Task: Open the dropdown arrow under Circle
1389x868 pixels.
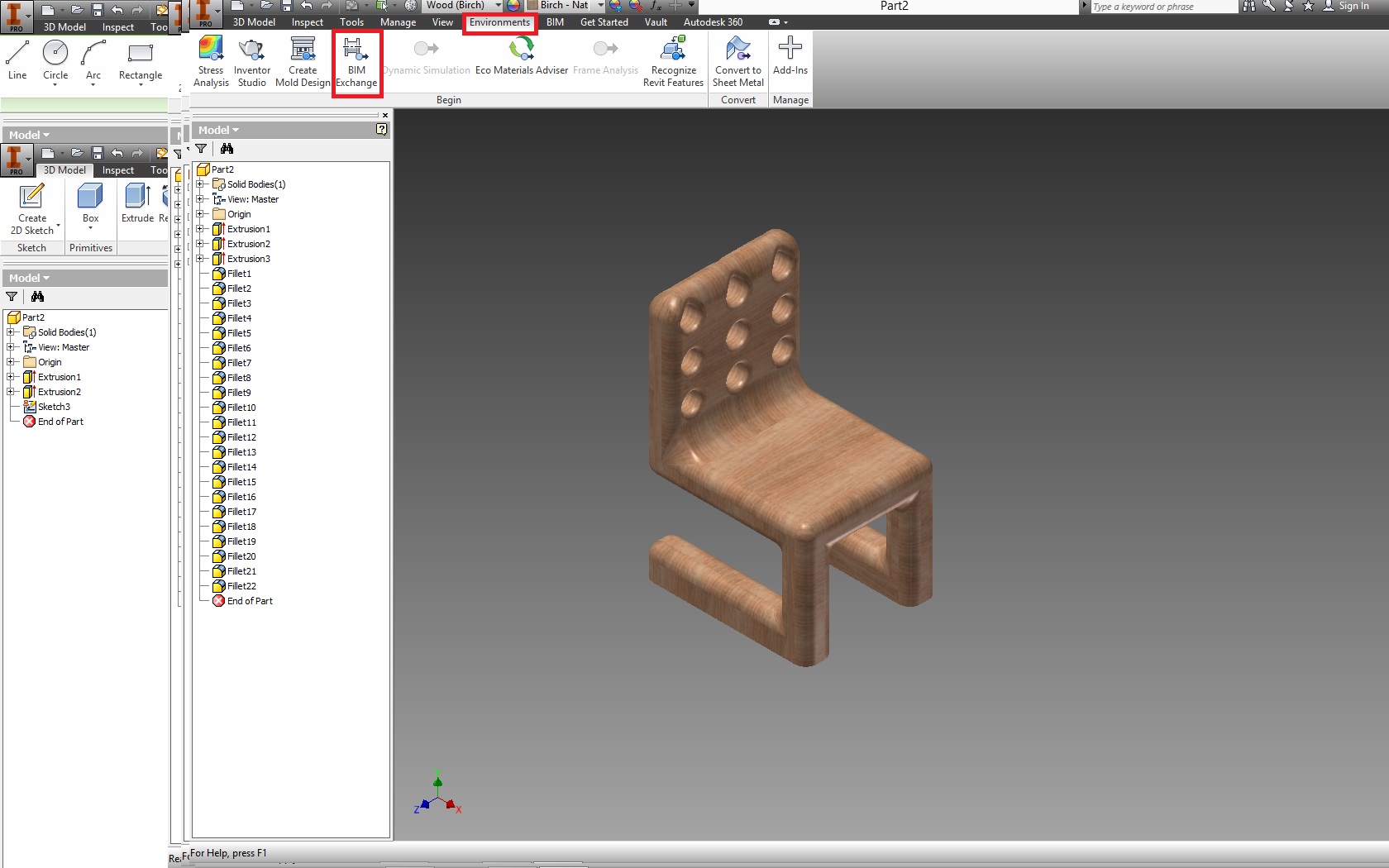Action: tap(55, 85)
